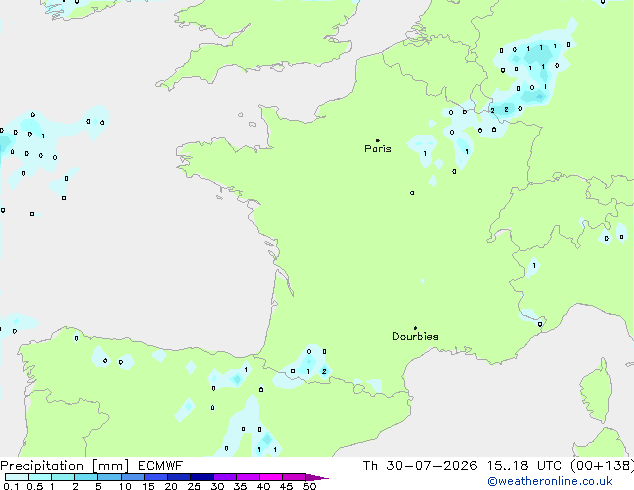Pick the 5–10 mm legend color

(x=109, y=477)
